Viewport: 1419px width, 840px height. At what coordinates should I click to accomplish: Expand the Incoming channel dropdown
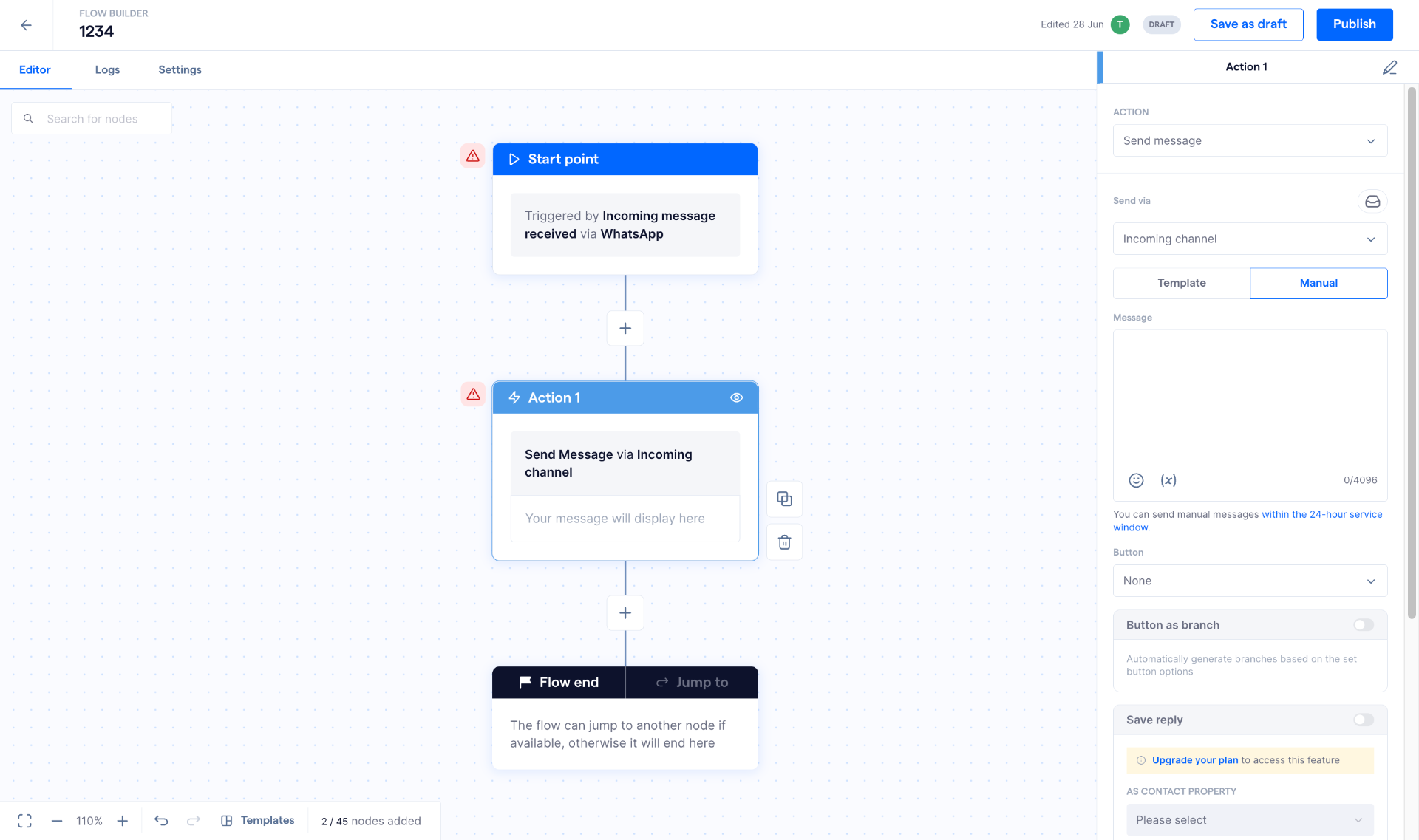click(x=1250, y=239)
